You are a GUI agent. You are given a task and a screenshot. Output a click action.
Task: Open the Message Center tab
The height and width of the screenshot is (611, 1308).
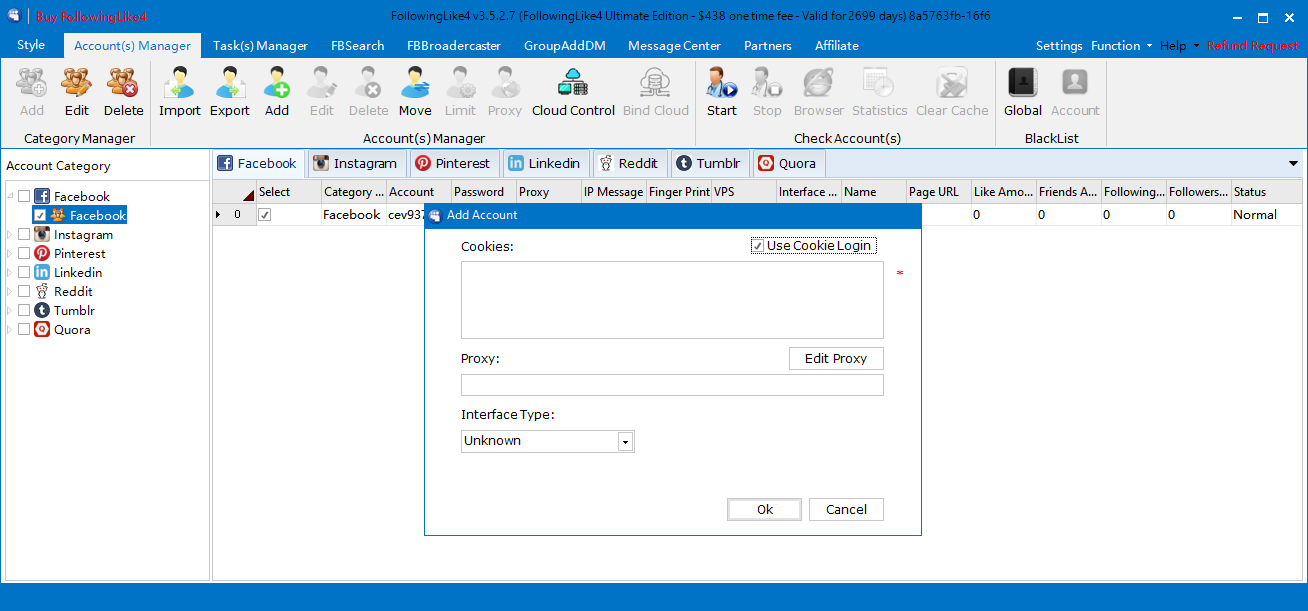(674, 46)
